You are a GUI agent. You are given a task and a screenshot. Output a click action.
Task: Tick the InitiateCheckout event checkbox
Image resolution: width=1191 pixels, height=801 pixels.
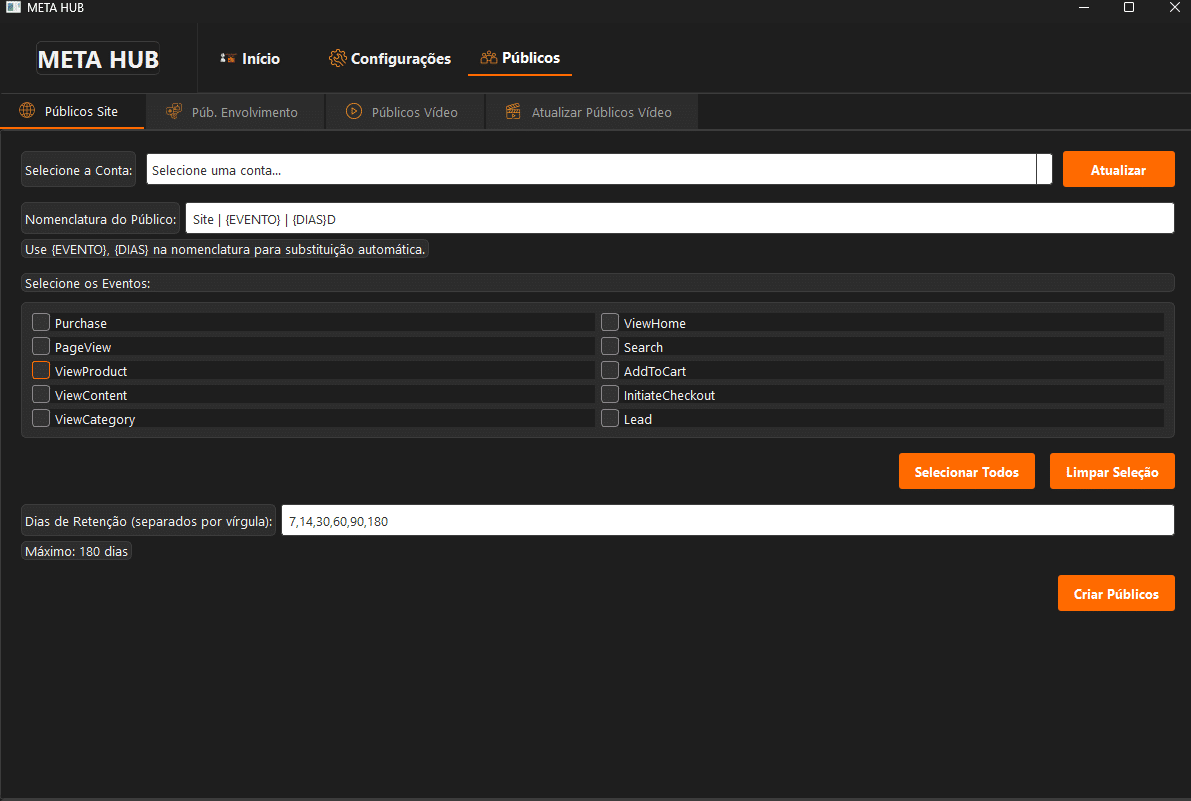pyautogui.click(x=610, y=395)
